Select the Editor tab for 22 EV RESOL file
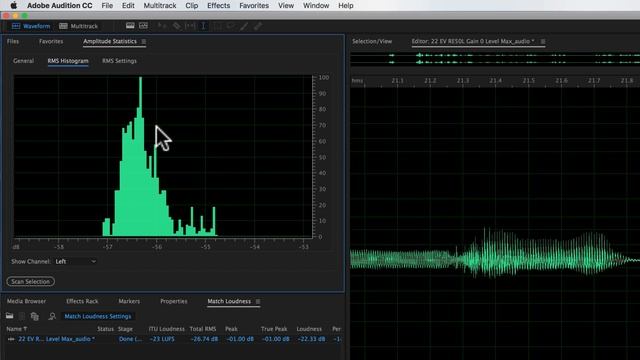Viewport: 640px width, 360px height. tap(473, 41)
